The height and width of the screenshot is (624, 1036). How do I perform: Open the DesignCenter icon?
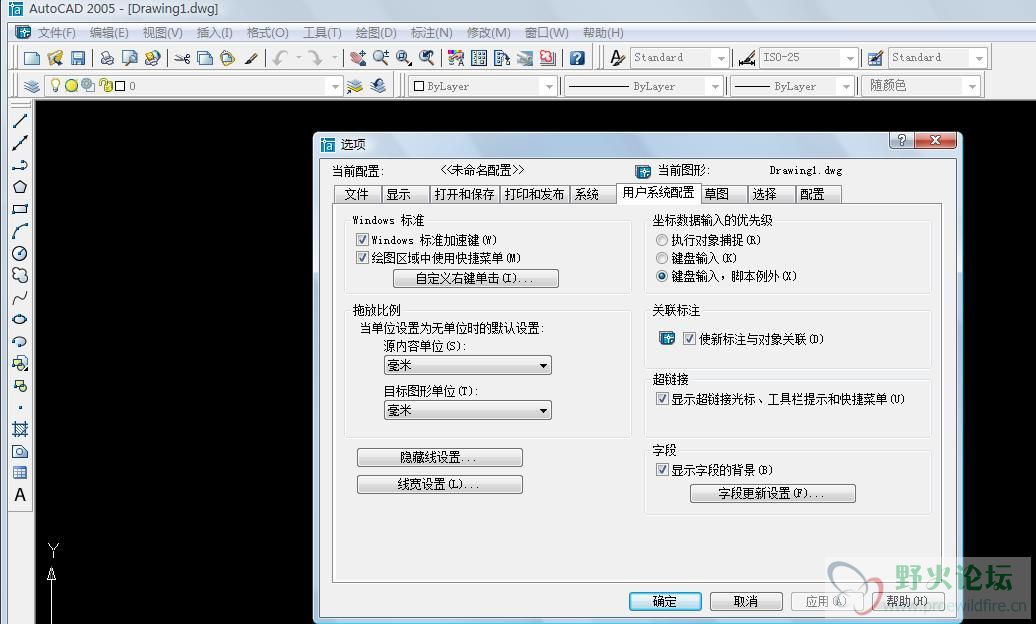[x=479, y=58]
